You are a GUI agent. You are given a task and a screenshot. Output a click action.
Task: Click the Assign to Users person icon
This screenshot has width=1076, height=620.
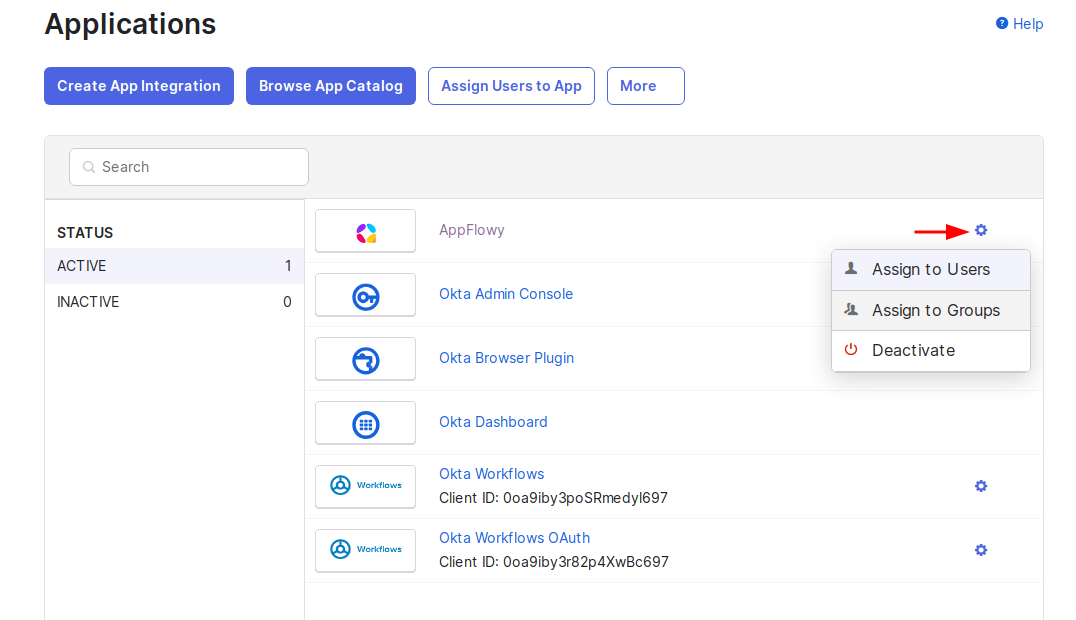point(851,268)
